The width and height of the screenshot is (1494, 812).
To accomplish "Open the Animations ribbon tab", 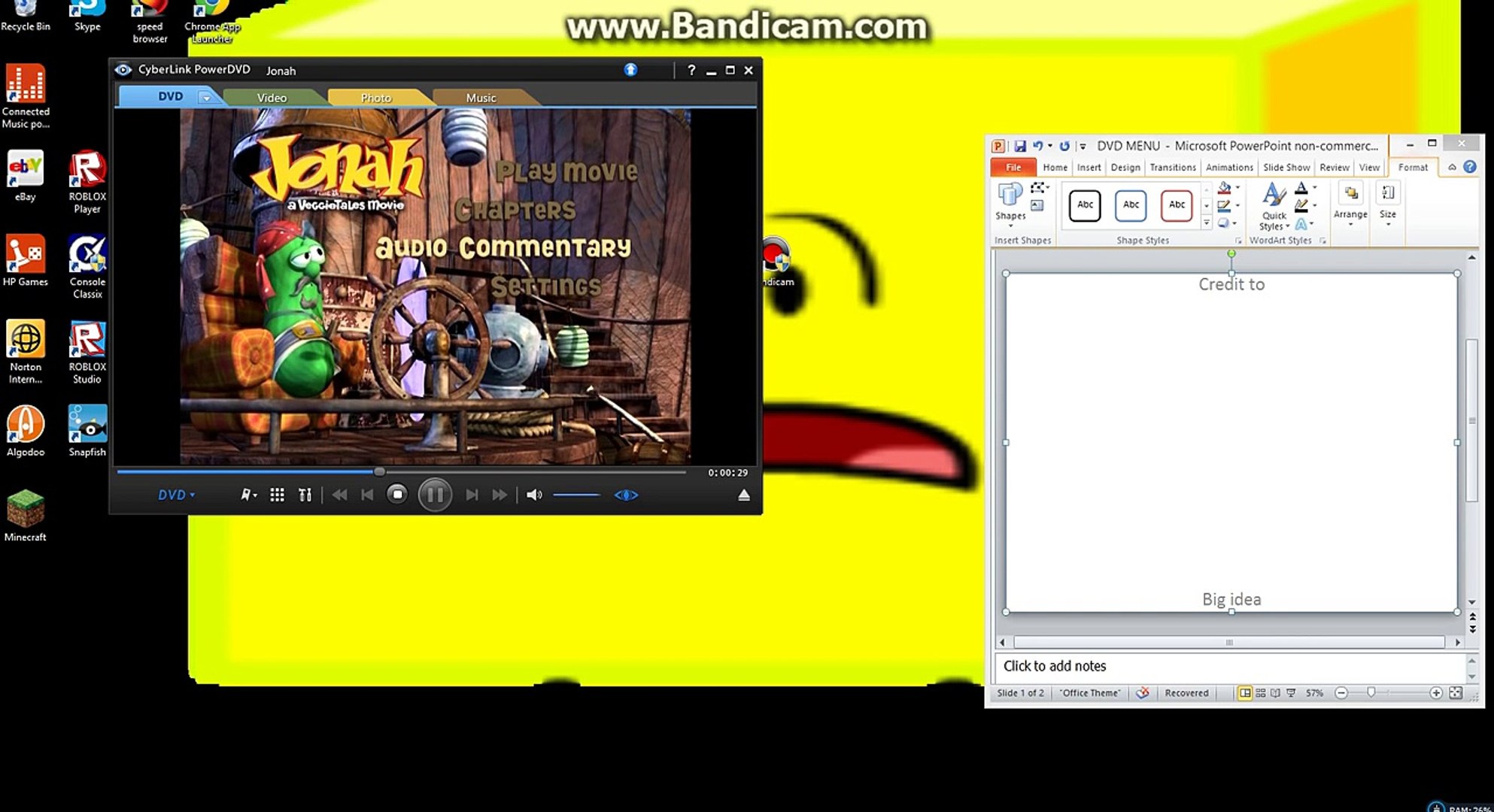I will (1229, 167).
